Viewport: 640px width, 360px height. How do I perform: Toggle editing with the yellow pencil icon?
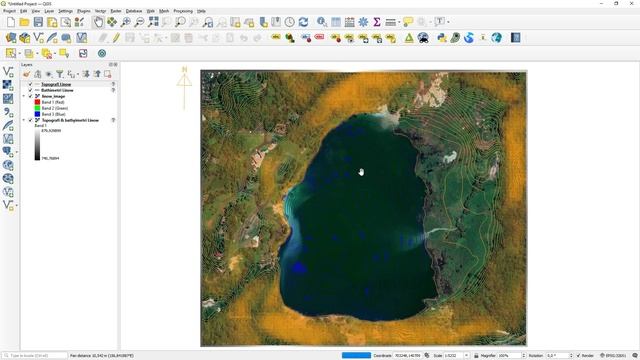116,38
